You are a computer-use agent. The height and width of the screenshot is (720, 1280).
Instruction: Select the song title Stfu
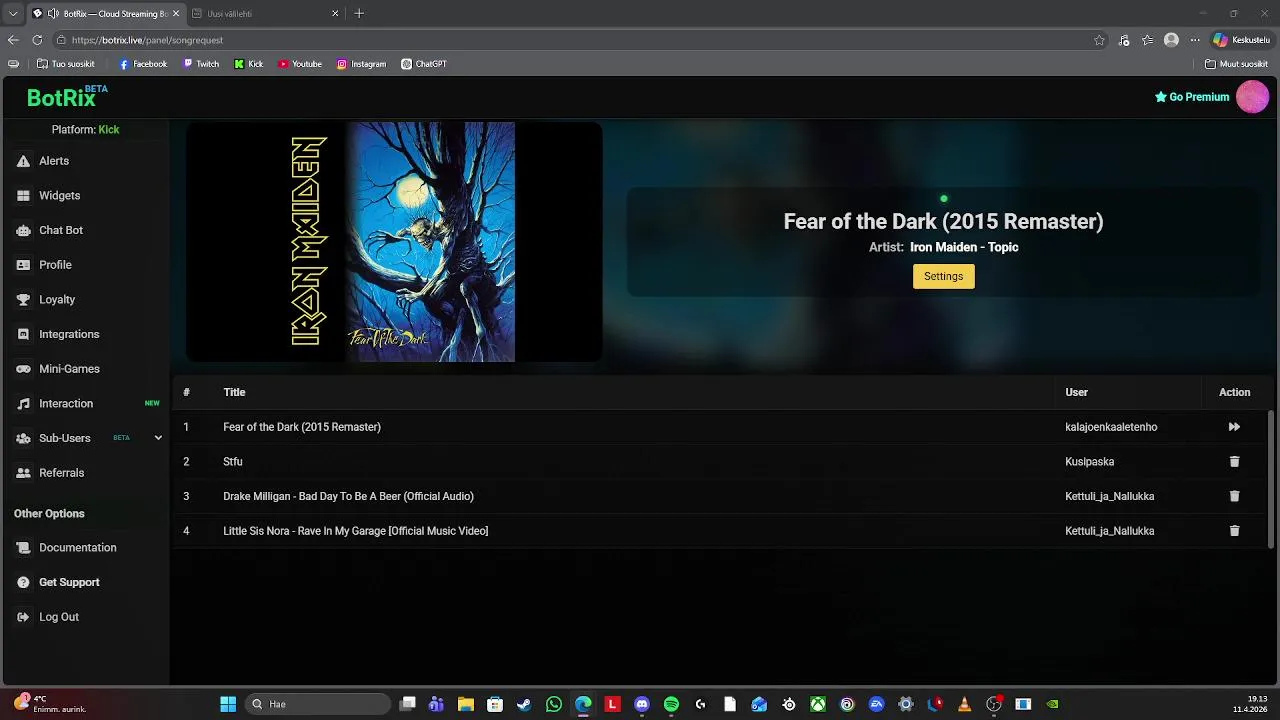pos(233,462)
